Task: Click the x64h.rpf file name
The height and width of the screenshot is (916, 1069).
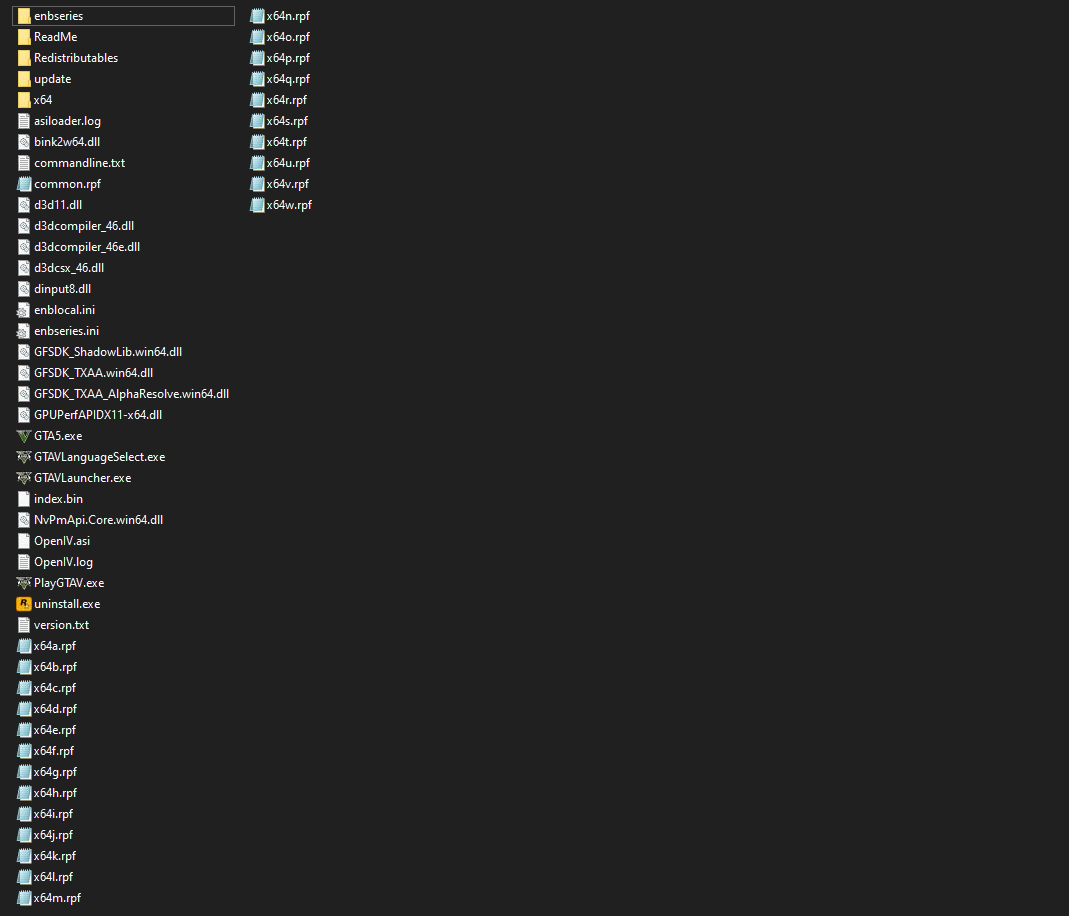Action: (x=55, y=793)
